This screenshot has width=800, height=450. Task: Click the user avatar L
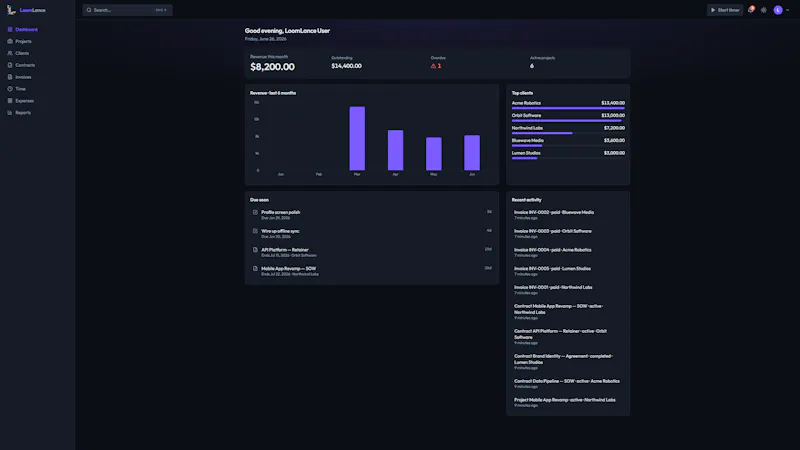tap(778, 10)
